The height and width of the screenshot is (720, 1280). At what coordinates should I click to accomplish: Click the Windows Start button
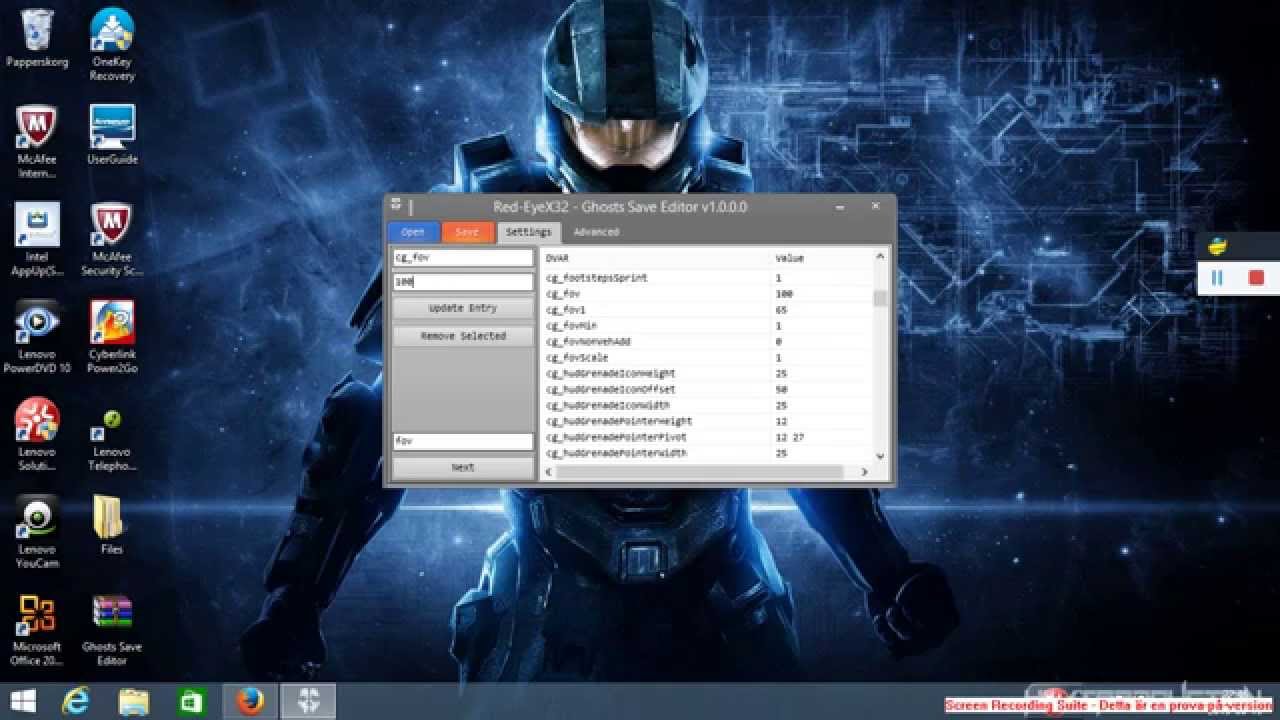(x=22, y=701)
